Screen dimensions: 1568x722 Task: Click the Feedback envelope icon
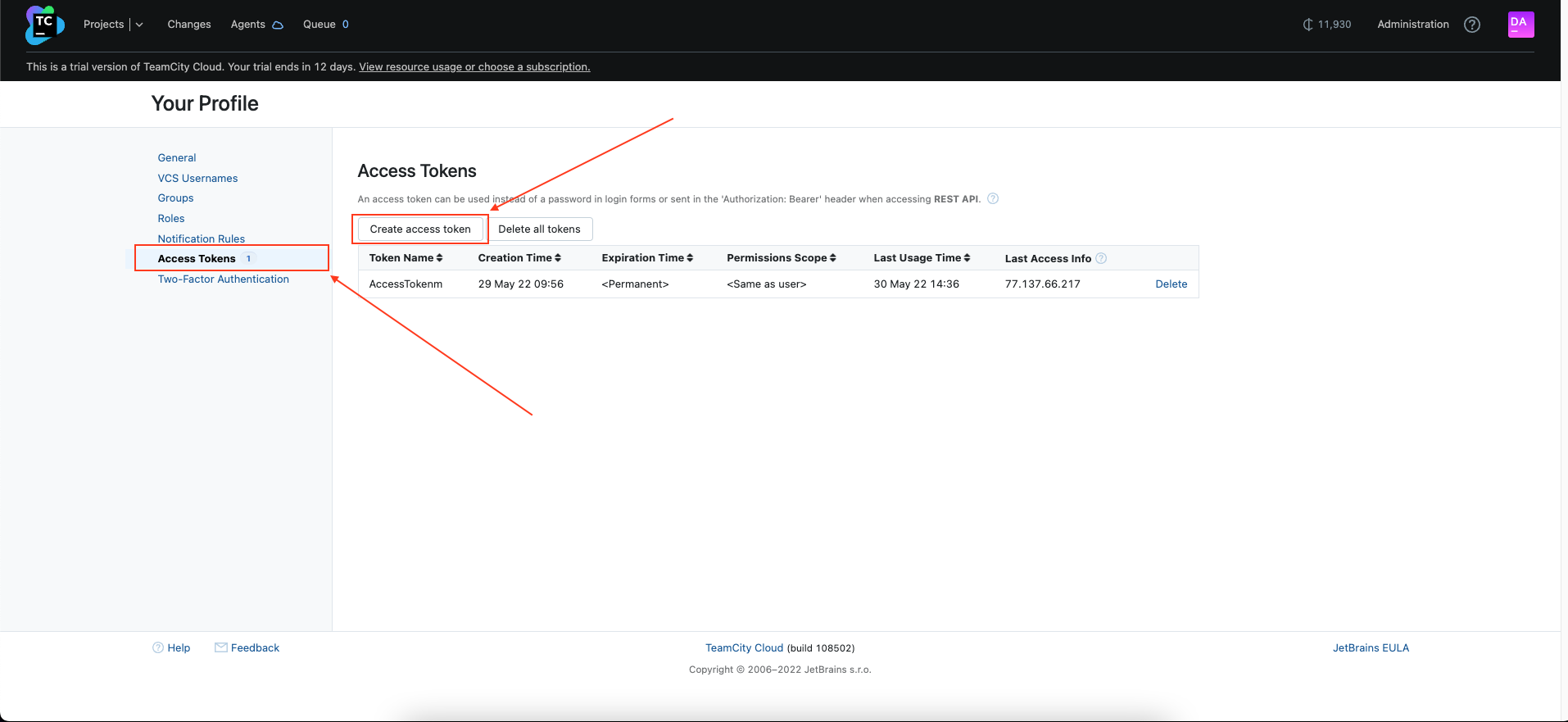tap(221, 647)
